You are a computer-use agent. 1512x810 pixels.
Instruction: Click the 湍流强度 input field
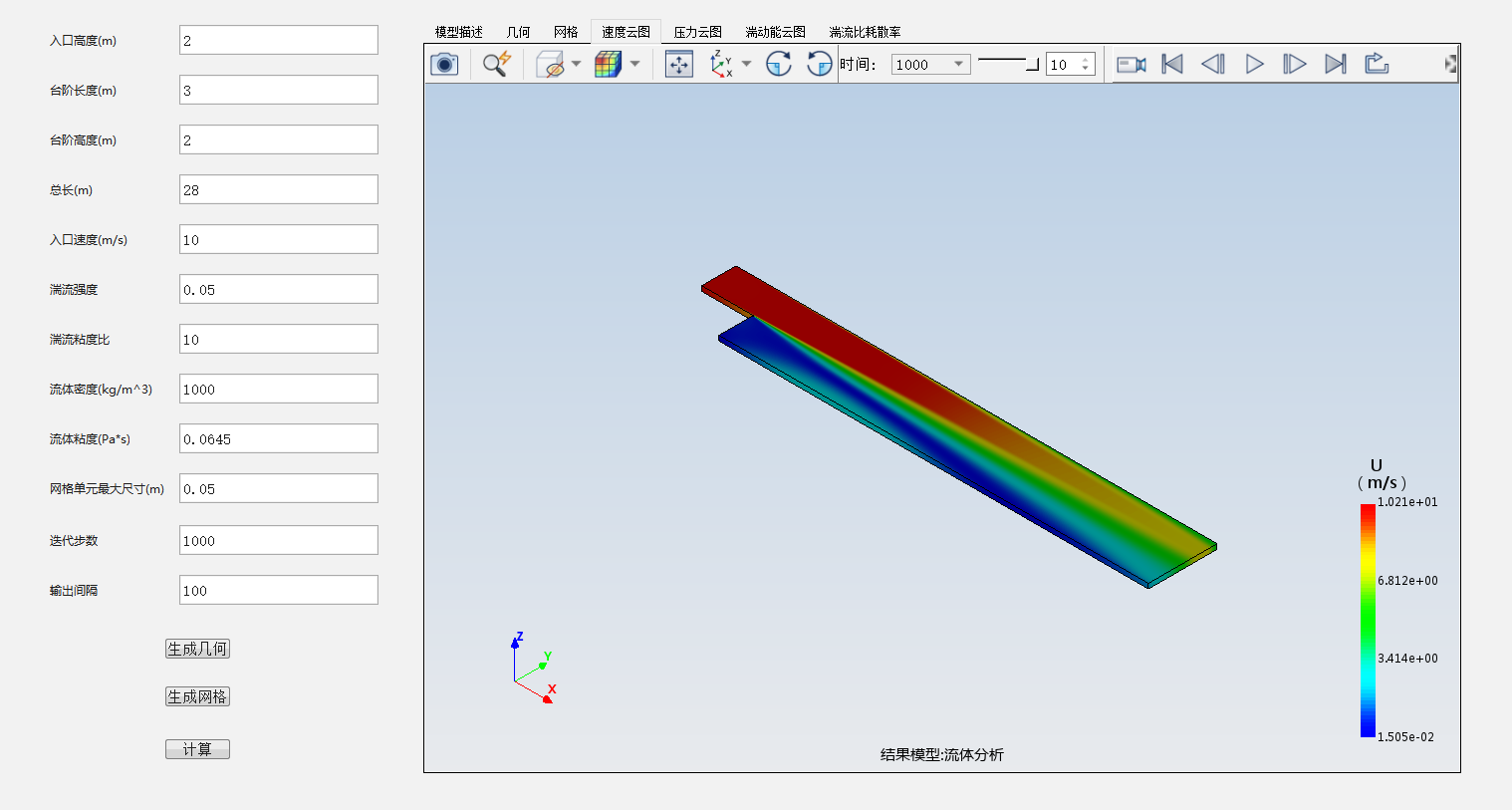tap(279, 289)
